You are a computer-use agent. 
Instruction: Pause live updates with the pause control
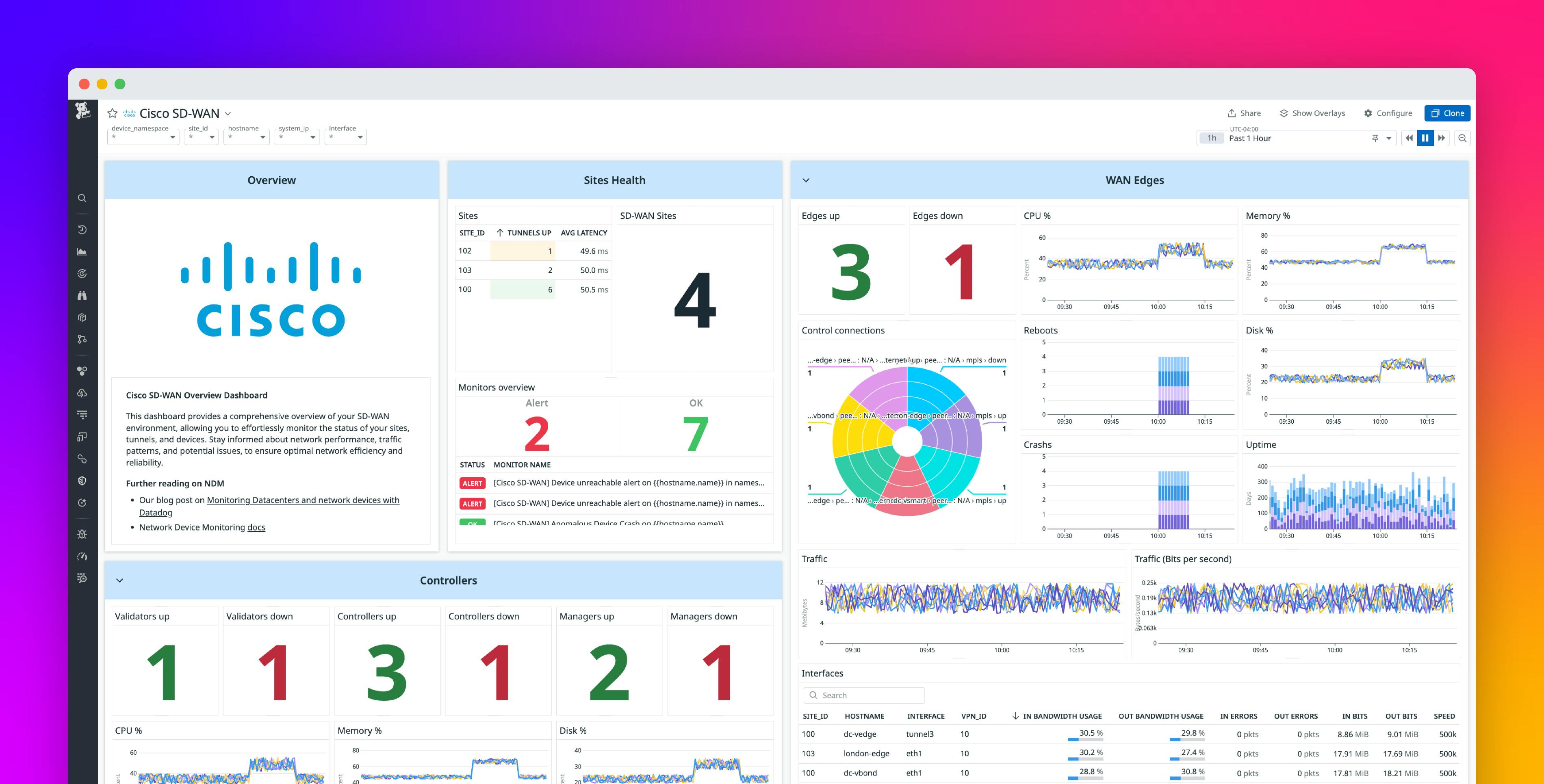(1425, 138)
